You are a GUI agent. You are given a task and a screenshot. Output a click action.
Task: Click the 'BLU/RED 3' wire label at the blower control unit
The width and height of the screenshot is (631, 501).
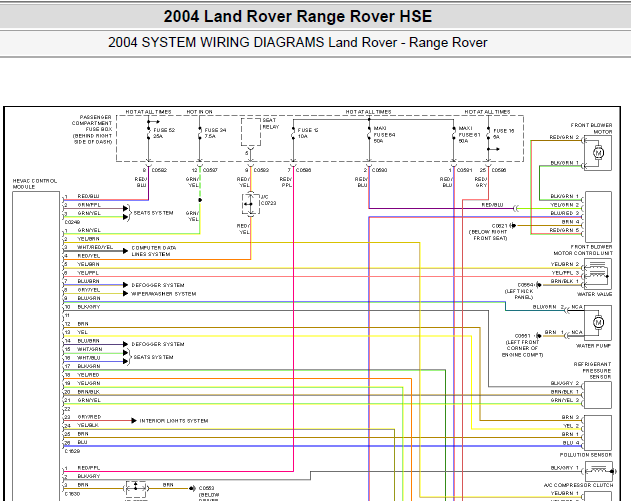tap(565, 213)
